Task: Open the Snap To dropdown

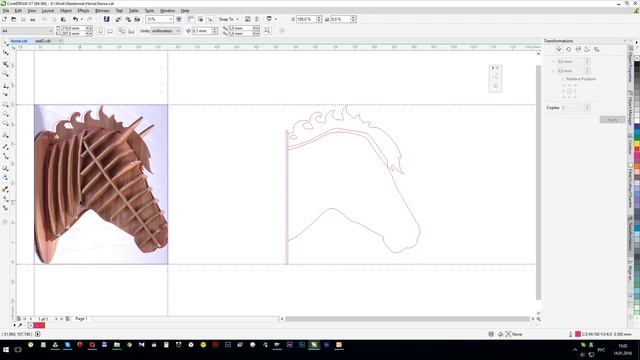Action: click(x=228, y=19)
